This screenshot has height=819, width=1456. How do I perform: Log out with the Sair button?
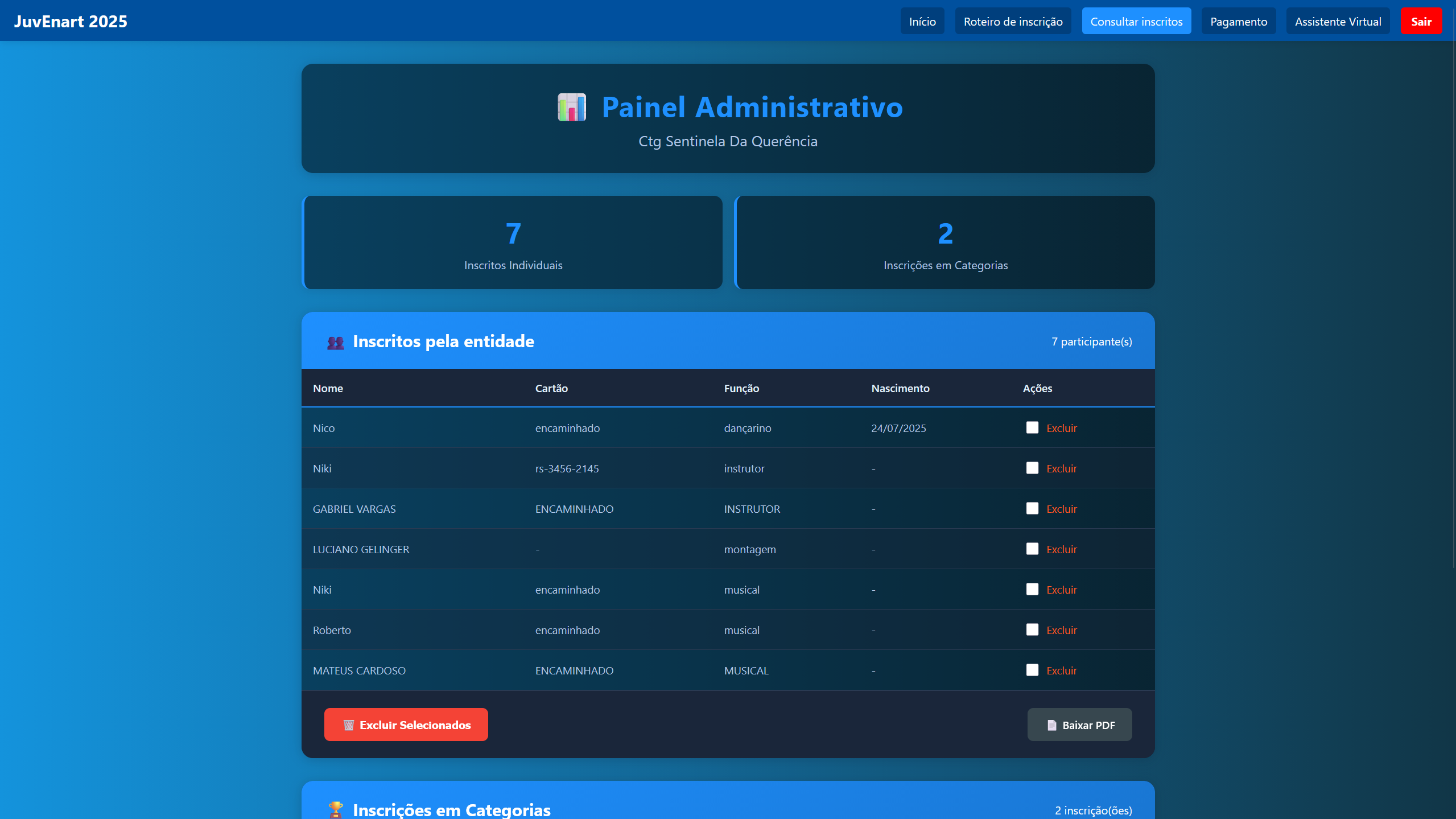(x=1421, y=21)
